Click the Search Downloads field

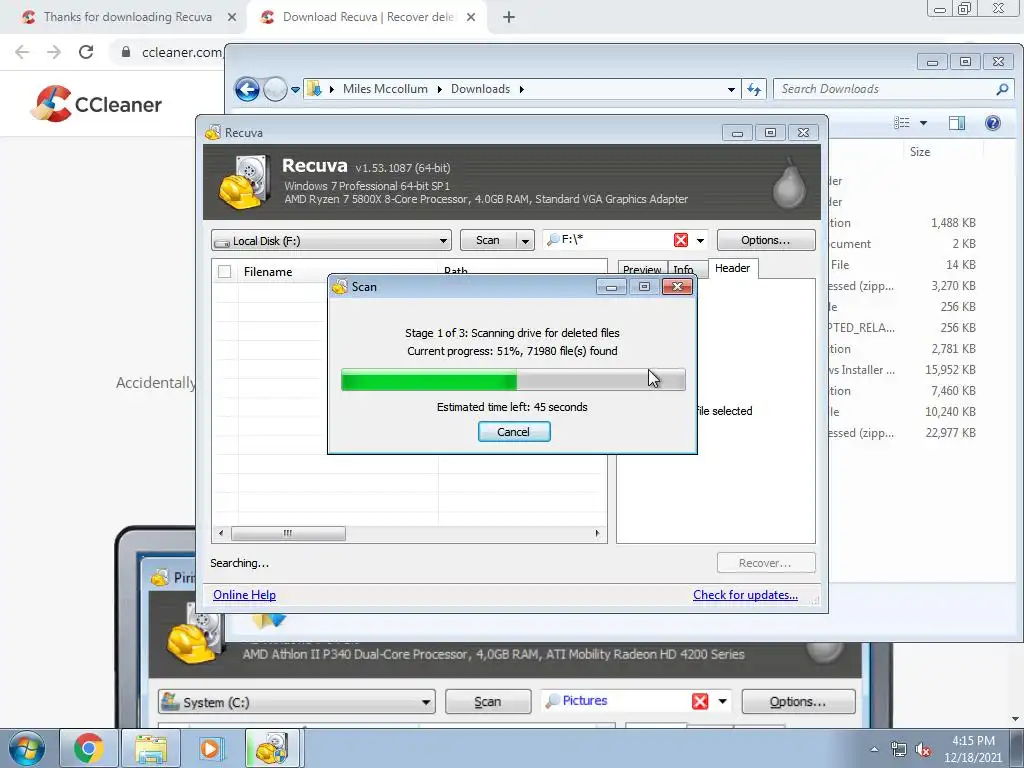[885, 89]
